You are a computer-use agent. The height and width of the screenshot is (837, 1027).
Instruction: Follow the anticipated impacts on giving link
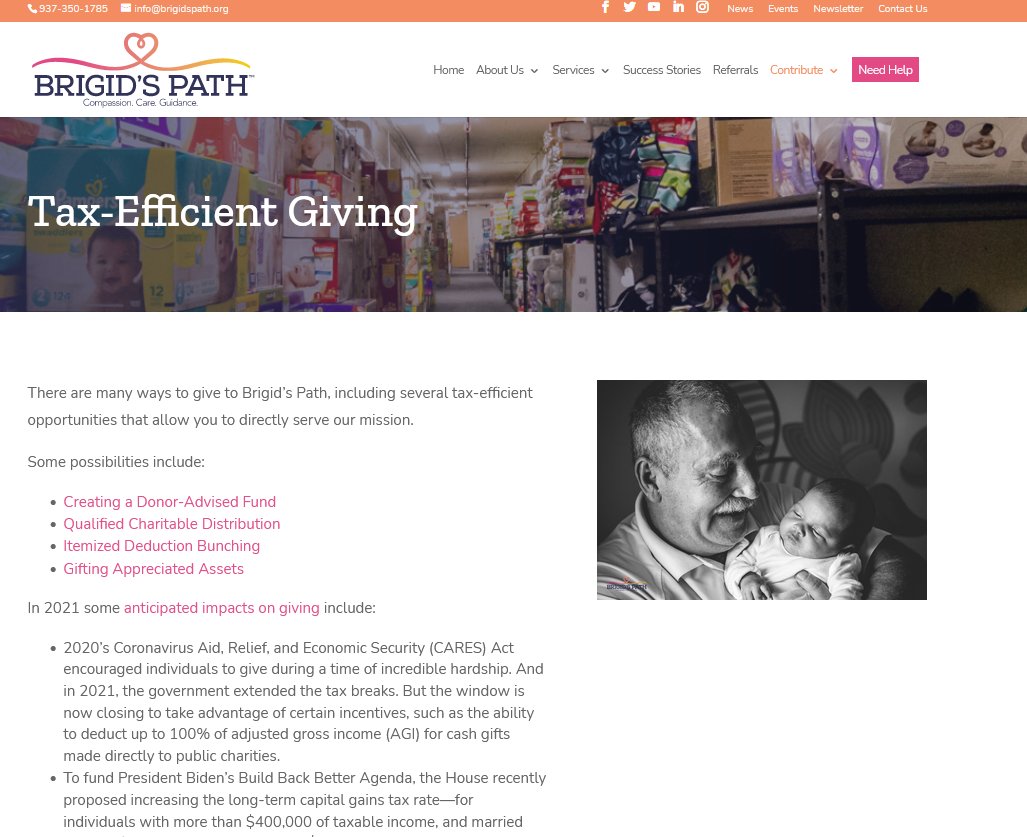[x=221, y=608]
